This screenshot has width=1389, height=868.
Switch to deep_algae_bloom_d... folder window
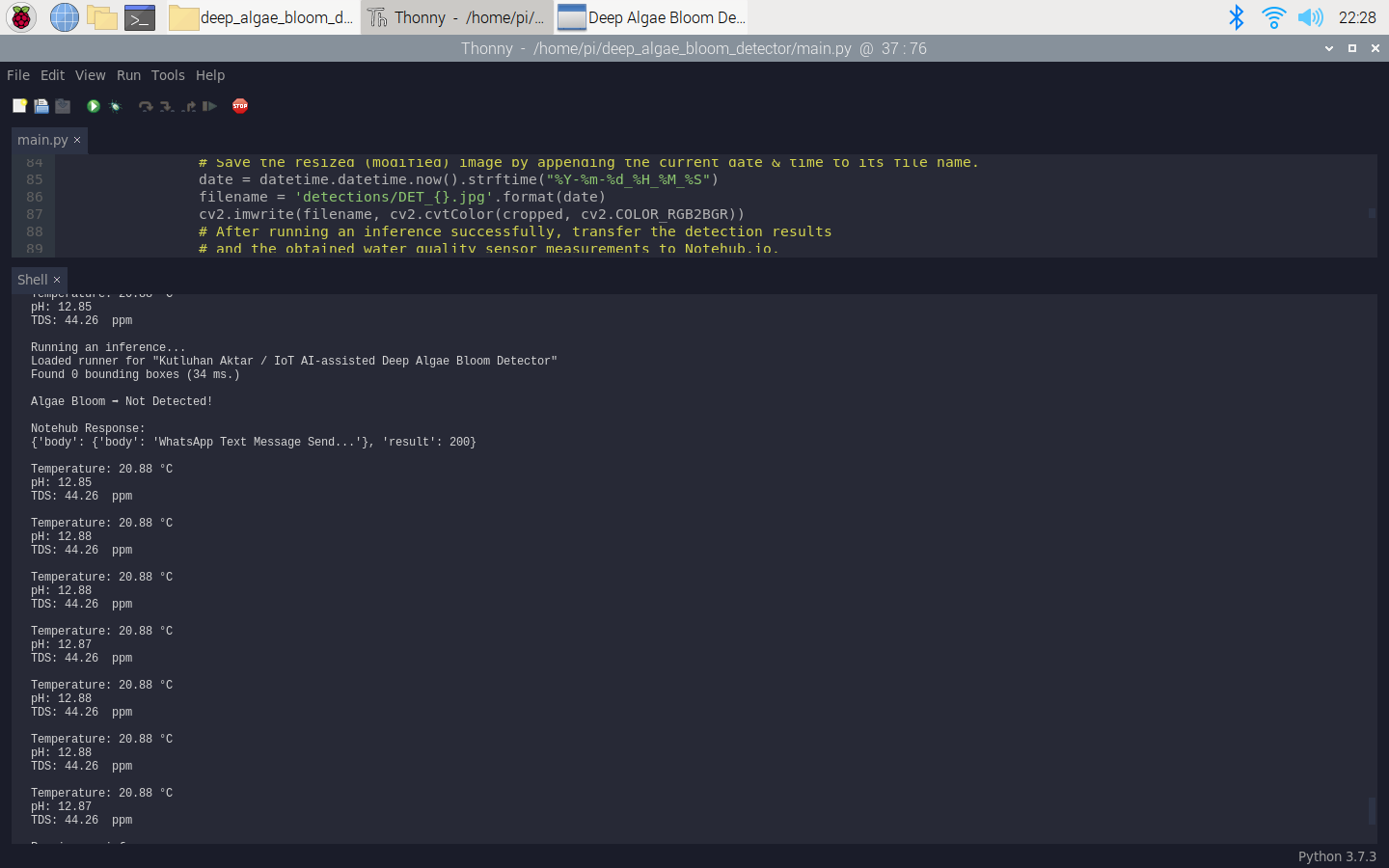(262, 17)
